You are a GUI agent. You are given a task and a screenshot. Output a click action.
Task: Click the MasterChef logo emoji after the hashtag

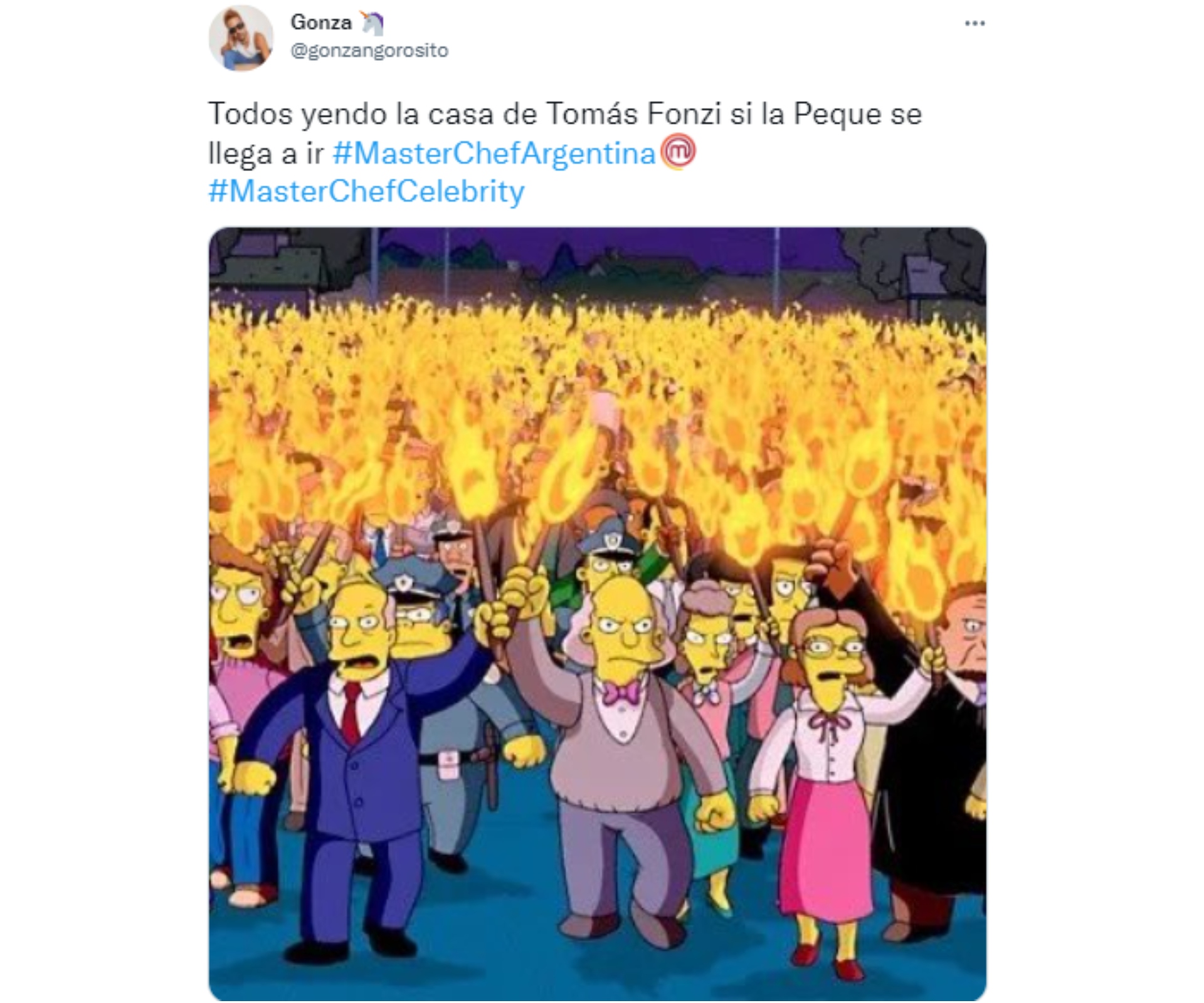[679, 152]
